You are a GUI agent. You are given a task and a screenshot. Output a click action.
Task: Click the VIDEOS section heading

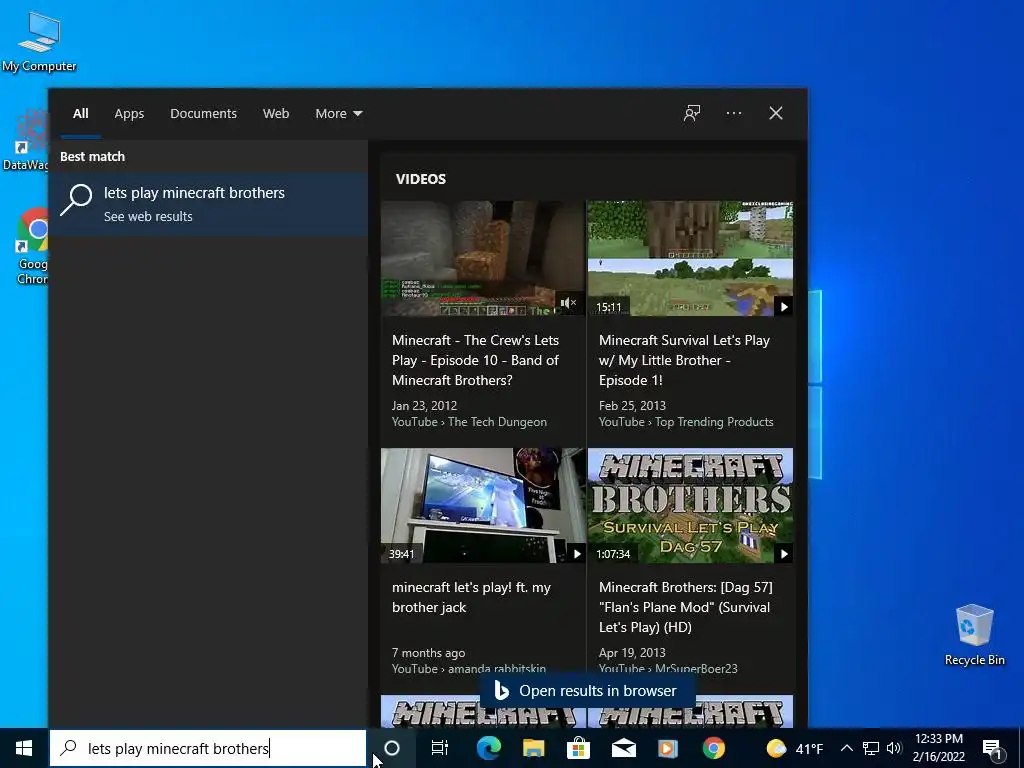point(421,179)
